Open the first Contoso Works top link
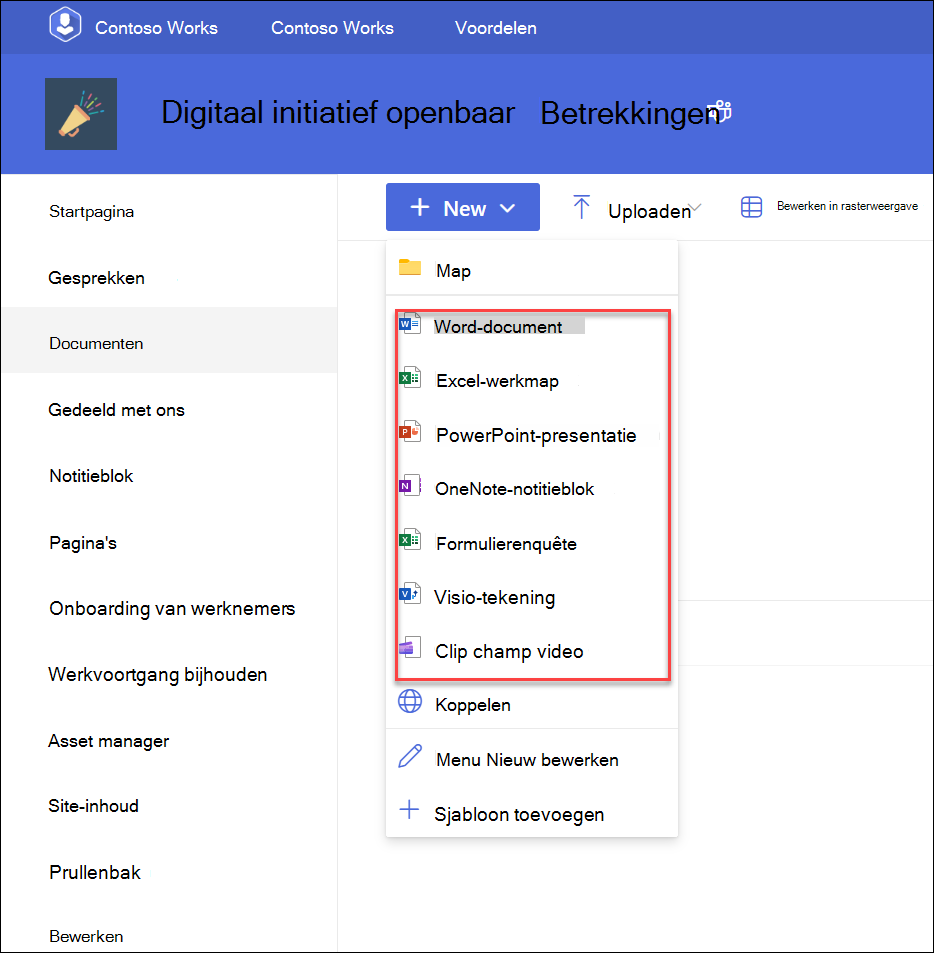Screen dimensions: 934x953 tap(156, 28)
